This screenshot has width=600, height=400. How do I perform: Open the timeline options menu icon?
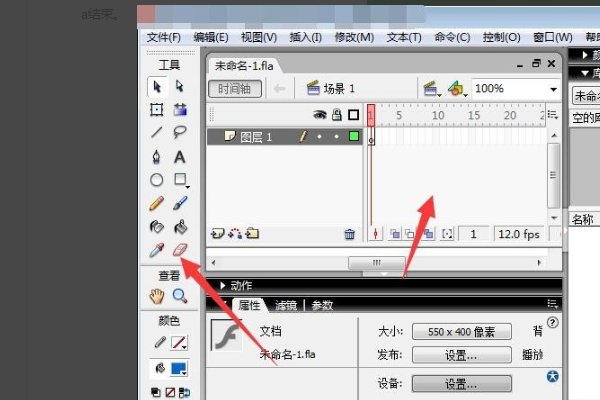click(553, 114)
